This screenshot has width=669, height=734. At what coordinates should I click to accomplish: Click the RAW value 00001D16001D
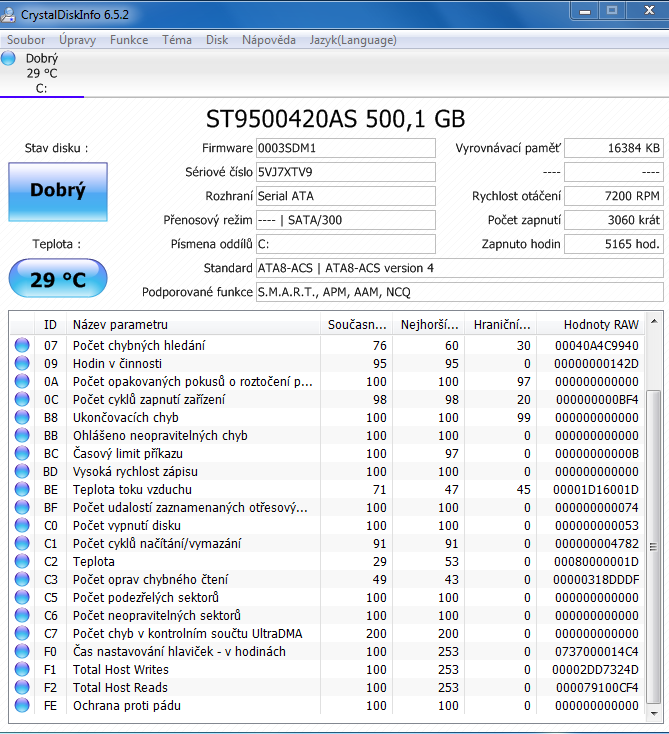point(595,490)
